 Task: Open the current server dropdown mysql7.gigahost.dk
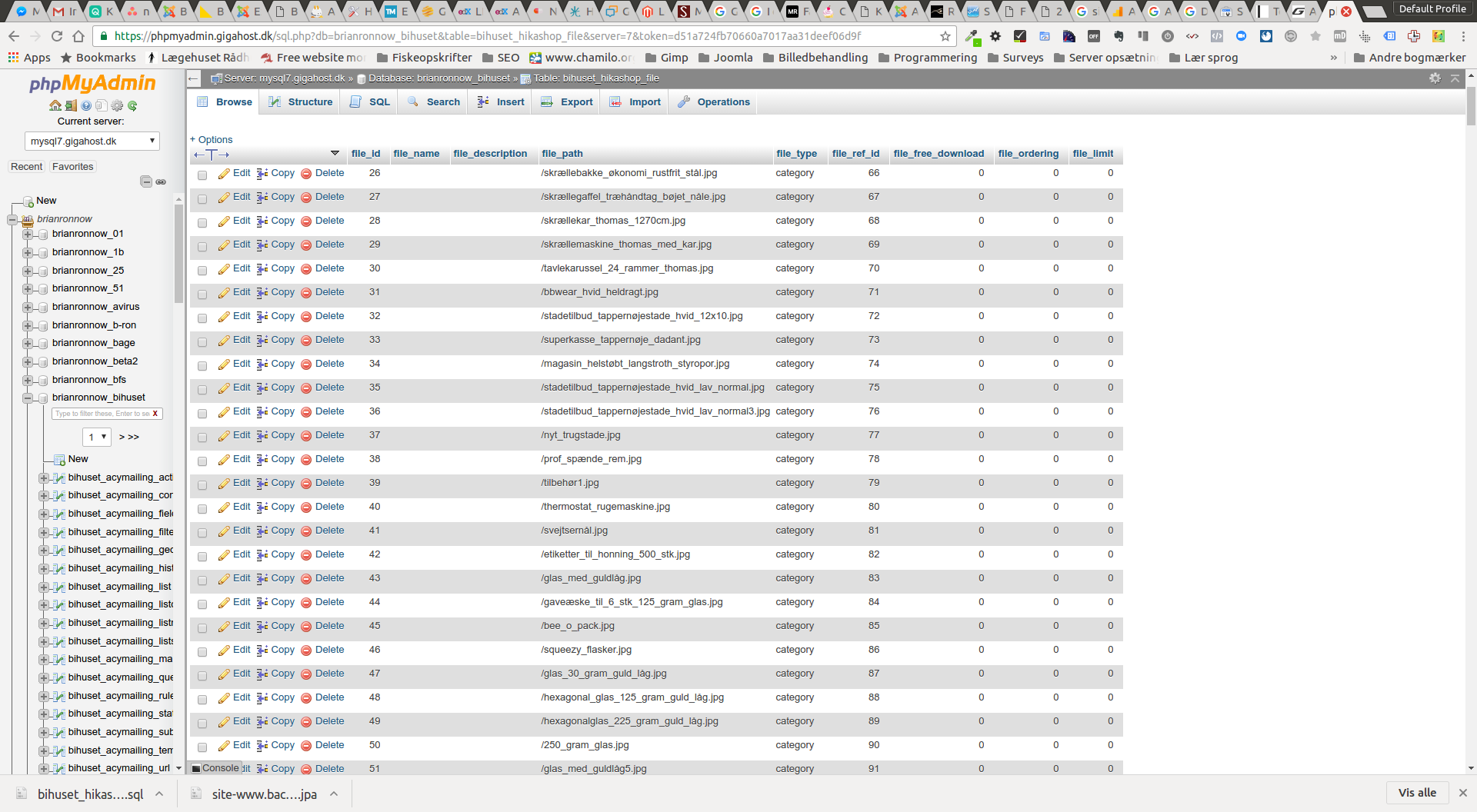point(92,141)
